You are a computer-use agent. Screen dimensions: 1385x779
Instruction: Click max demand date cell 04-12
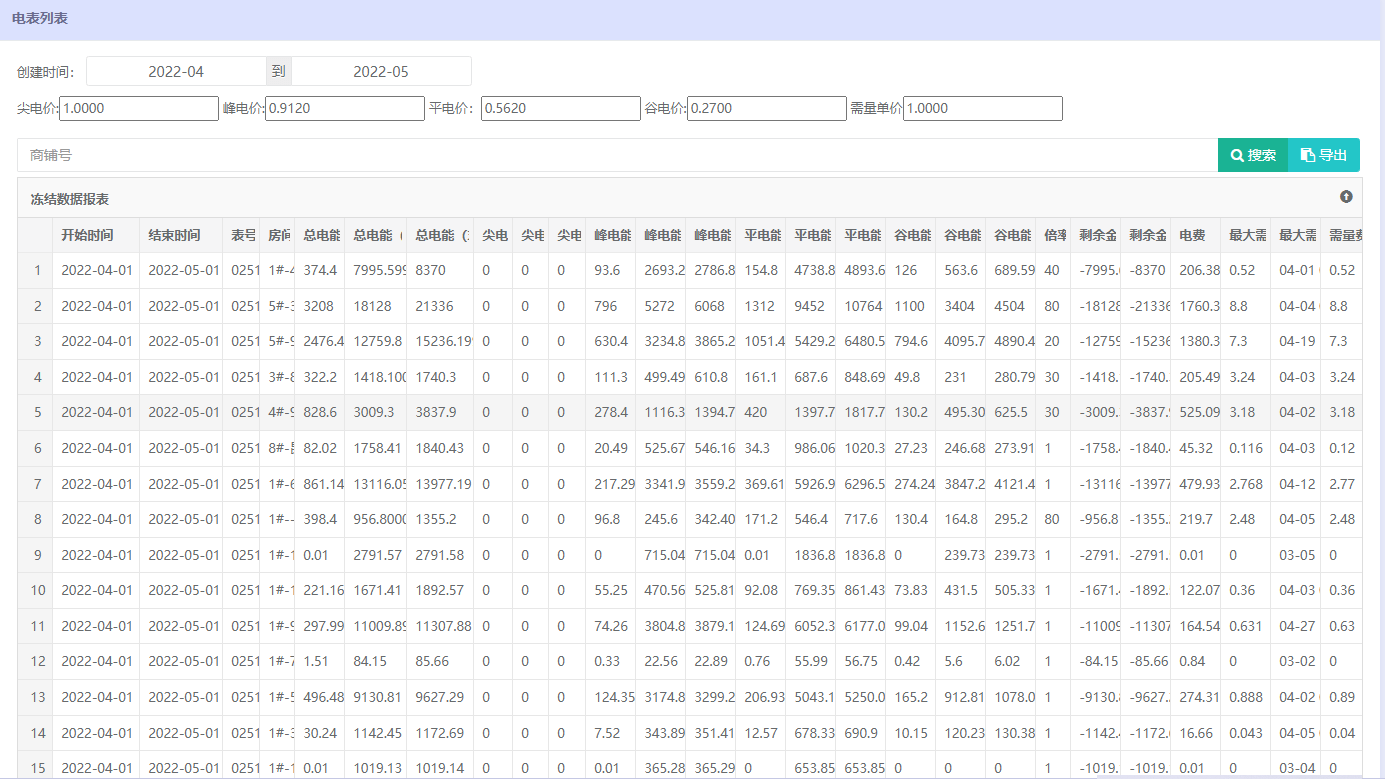[x=1295, y=484]
